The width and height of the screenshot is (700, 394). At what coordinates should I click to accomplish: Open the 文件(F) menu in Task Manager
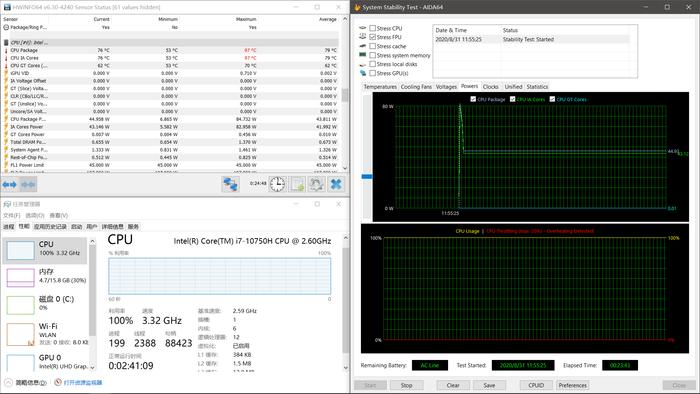coord(12,216)
